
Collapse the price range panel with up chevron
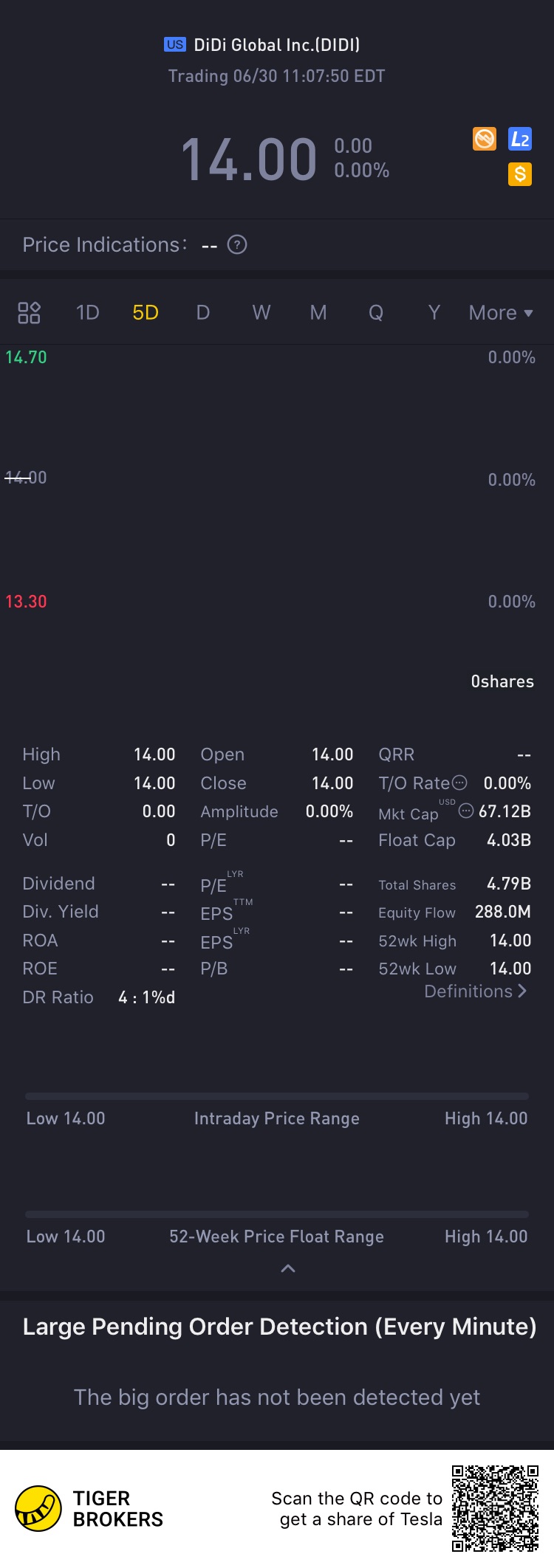(288, 1268)
